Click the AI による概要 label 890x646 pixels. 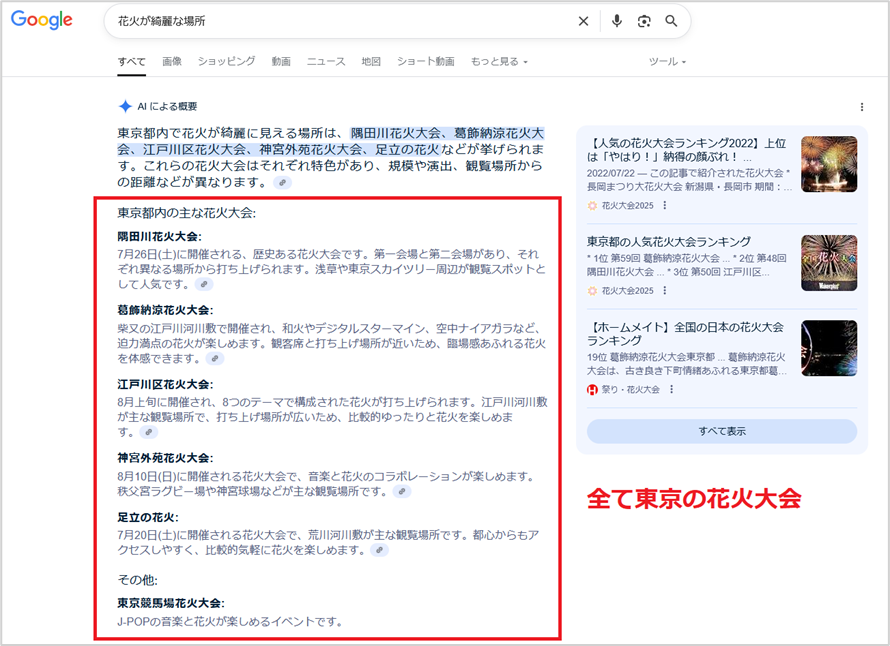coord(167,106)
